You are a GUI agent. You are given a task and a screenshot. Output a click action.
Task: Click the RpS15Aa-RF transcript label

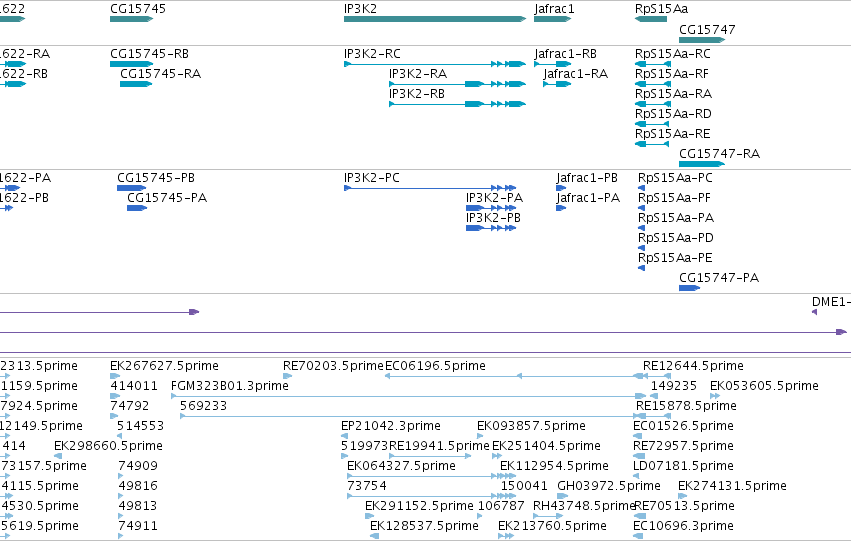[671, 74]
